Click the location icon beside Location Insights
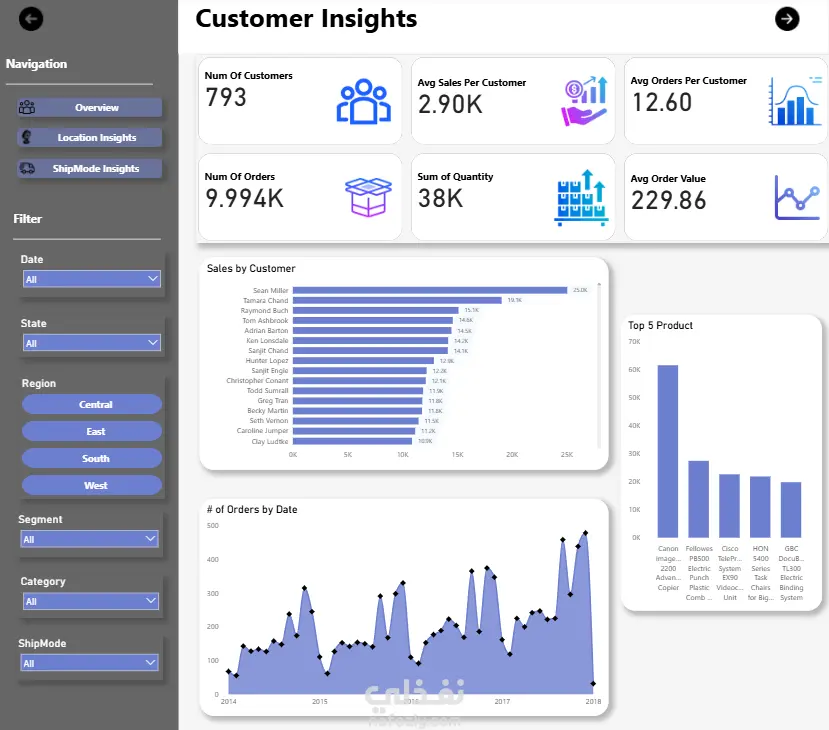The width and height of the screenshot is (829, 730). (26, 137)
